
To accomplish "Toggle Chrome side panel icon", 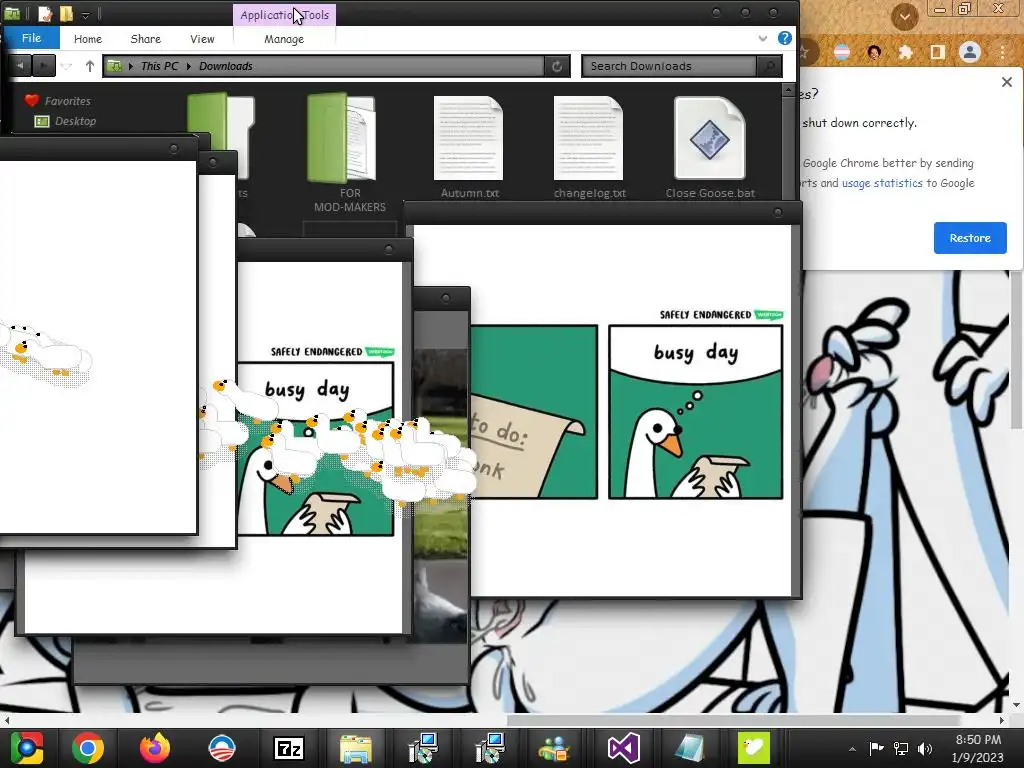I will pyautogui.click(x=937, y=52).
